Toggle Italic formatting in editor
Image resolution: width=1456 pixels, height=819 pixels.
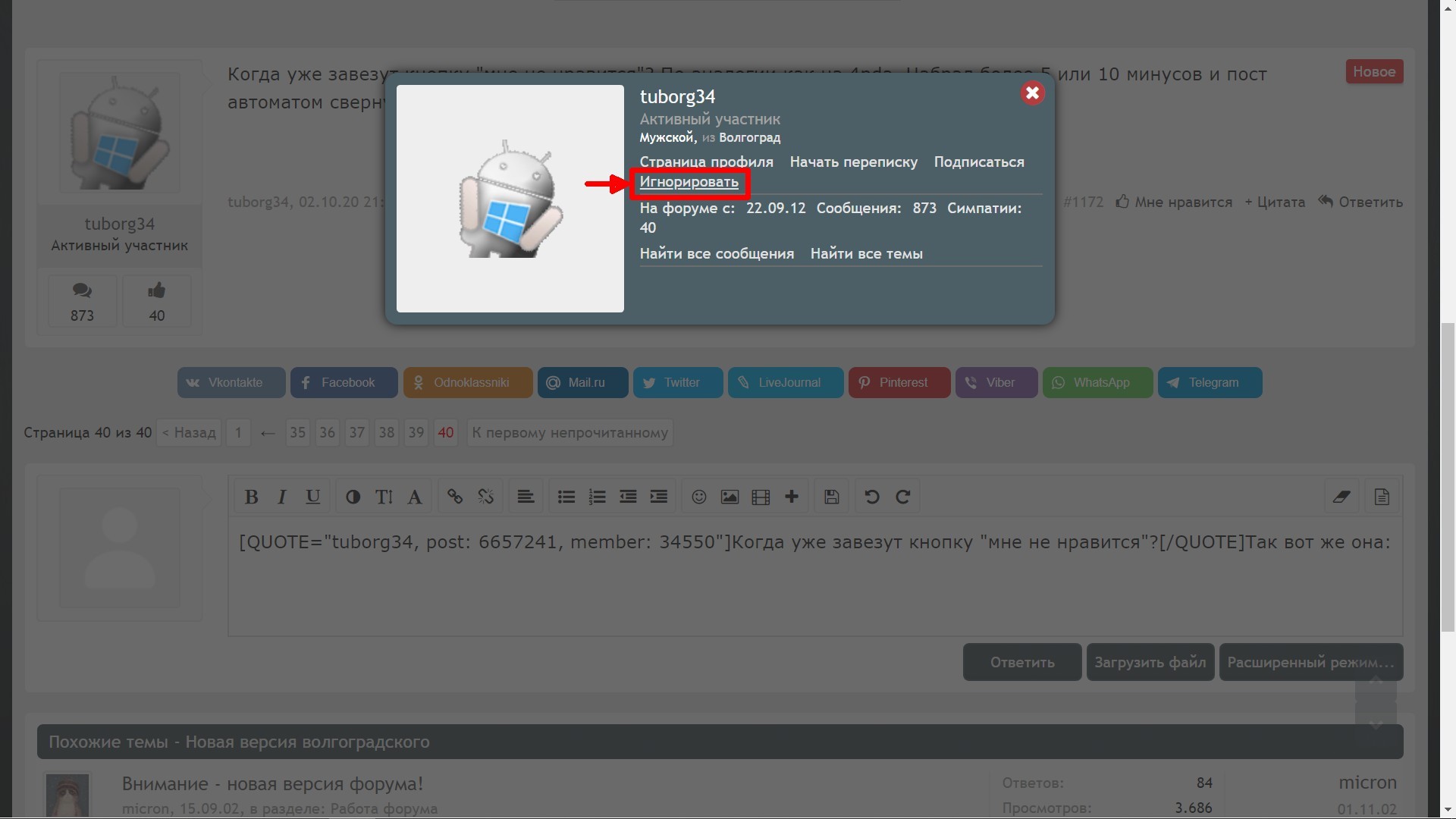pos(281,497)
